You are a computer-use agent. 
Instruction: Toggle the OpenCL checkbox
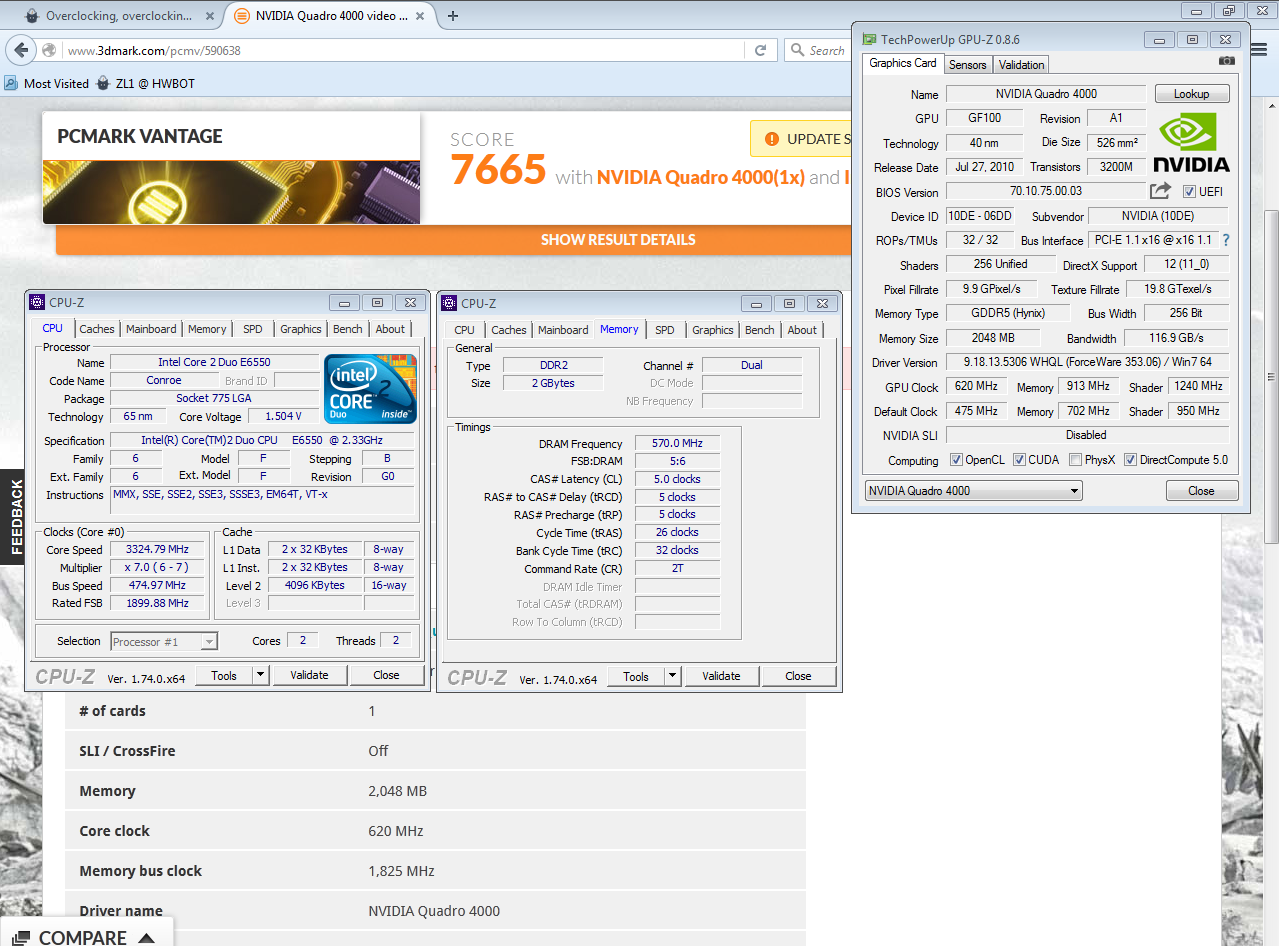[x=956, y=460]
